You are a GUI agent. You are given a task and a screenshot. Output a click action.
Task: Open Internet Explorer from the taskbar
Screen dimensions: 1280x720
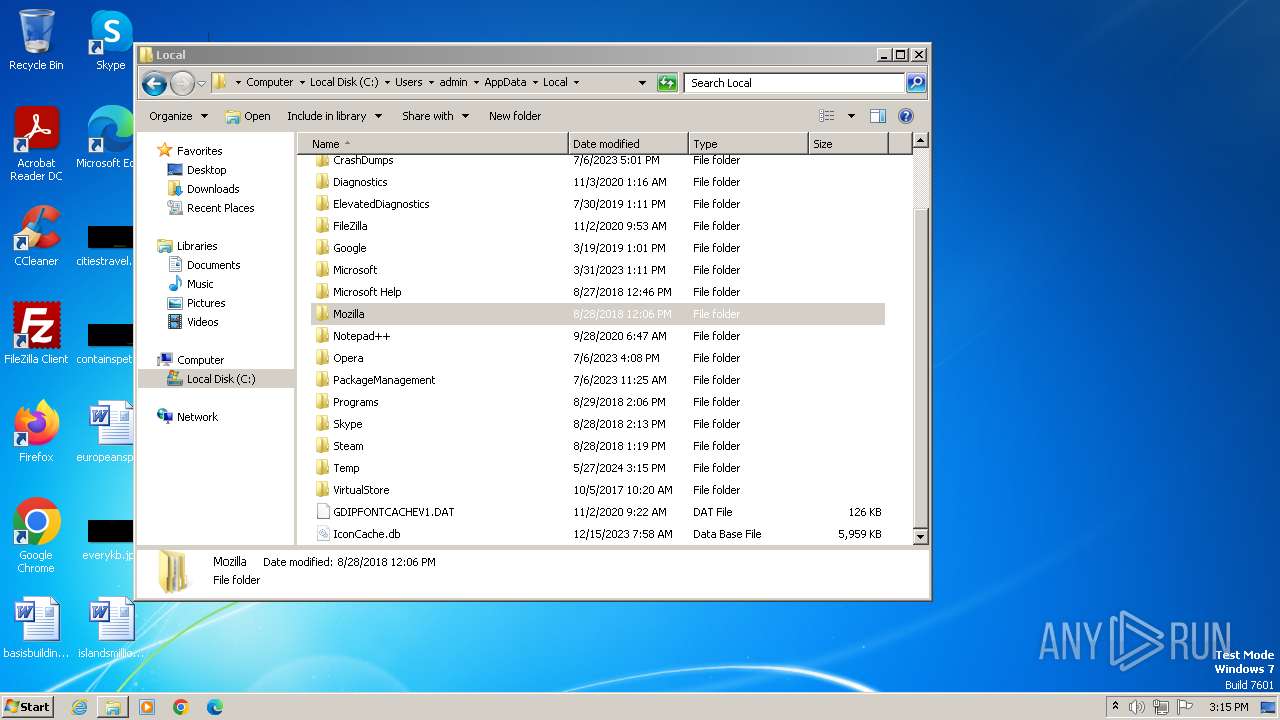pyautogui.click(x=79, y=707)
